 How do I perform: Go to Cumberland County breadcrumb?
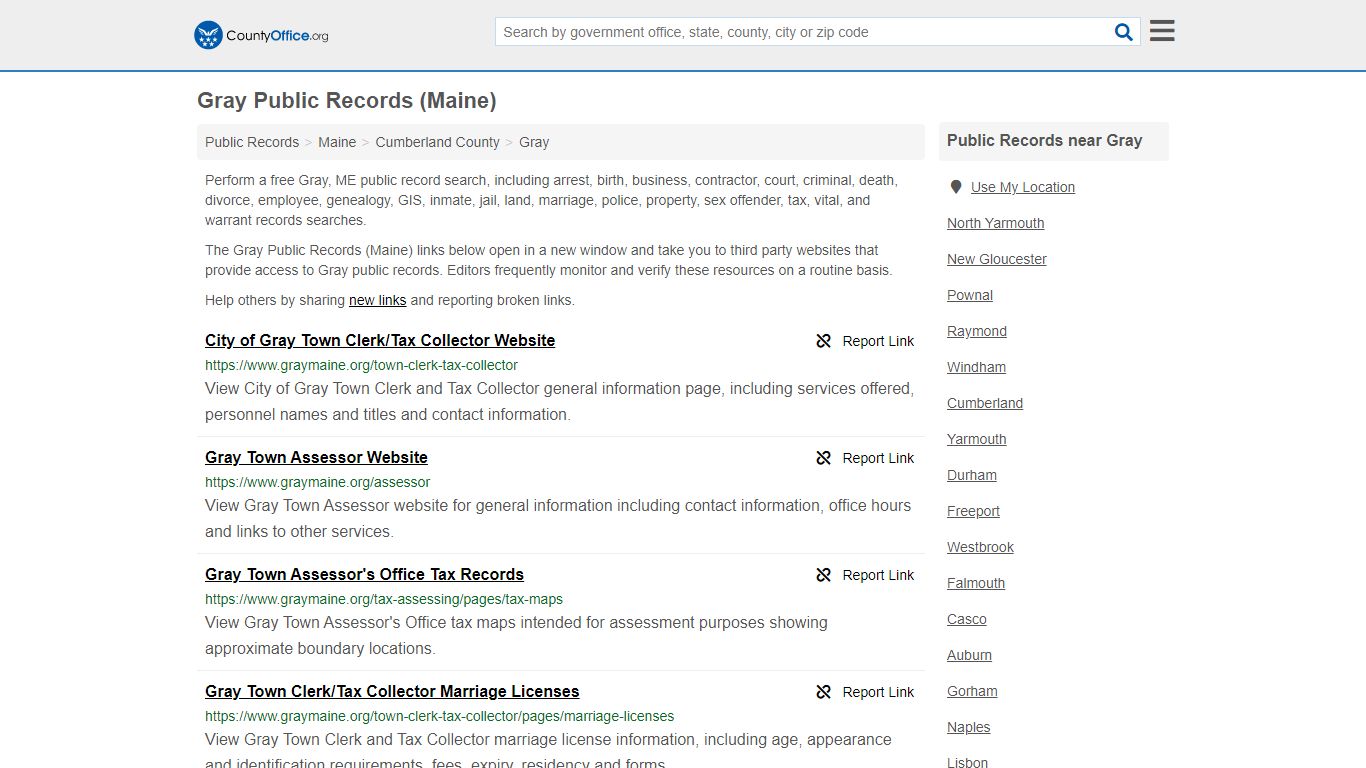tap(437, 142)
